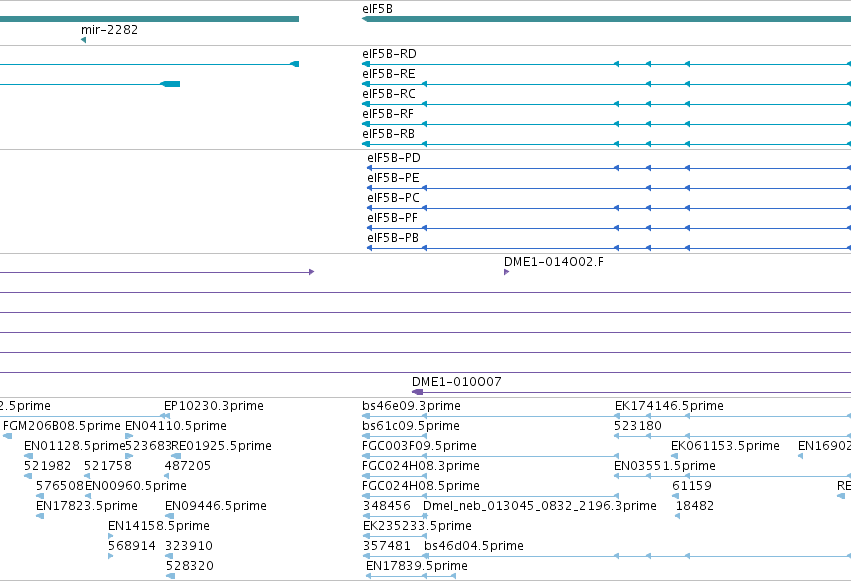Click the mir-2282 gene label
Image resolution: width=851 pixels, height=581 pixels.
pyautogui.click(x=109, y=29)
